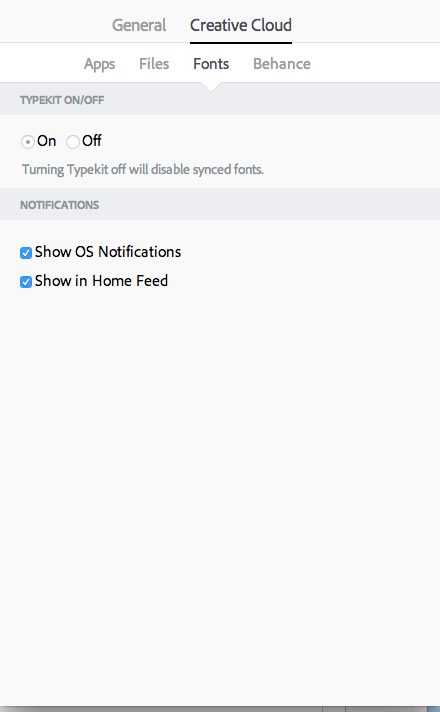
Task: Go to the Files sub-tab
Action: 154,64
